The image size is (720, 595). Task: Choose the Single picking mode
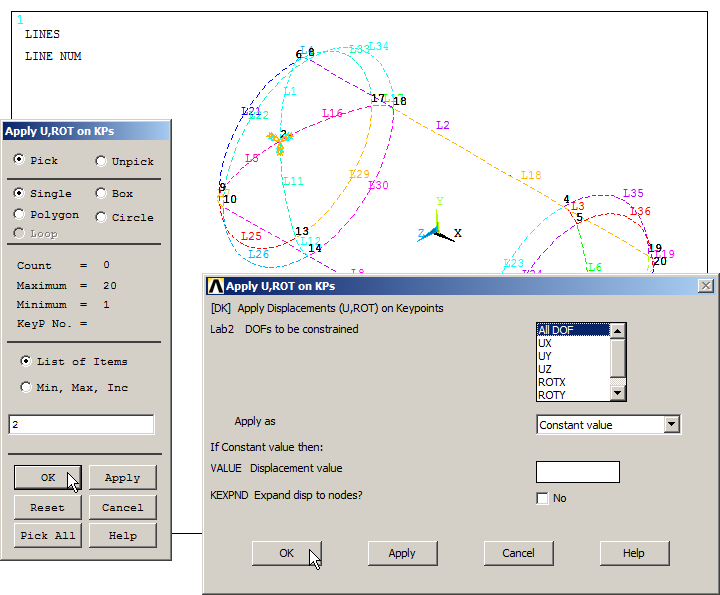(19, 193)
